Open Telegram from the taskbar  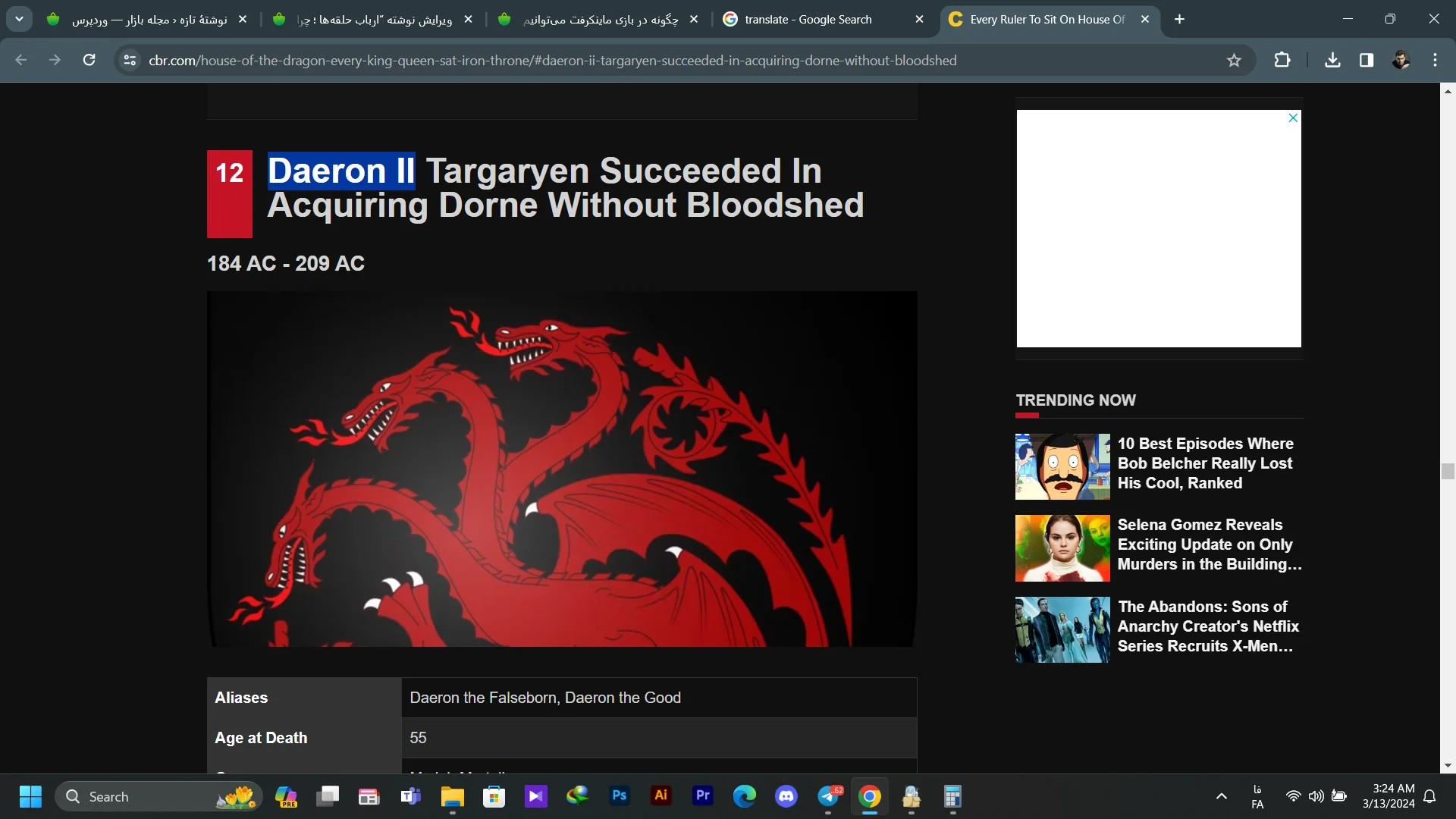coord(828,796)
